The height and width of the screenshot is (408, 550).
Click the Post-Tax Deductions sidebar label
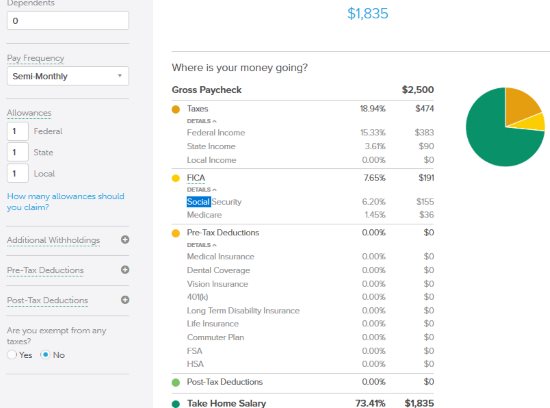click(47, 301)
